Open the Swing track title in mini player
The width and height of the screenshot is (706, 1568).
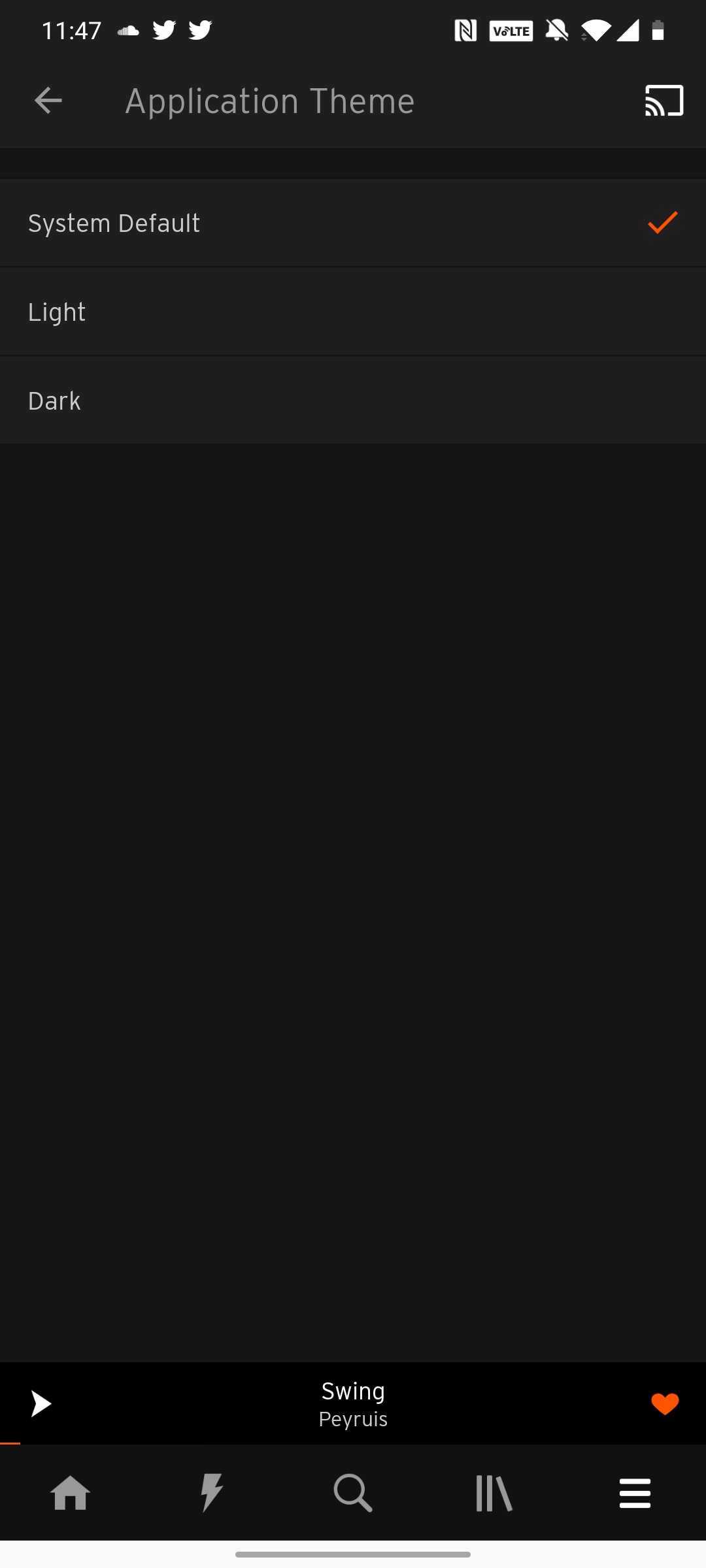tap(353, 1390)
